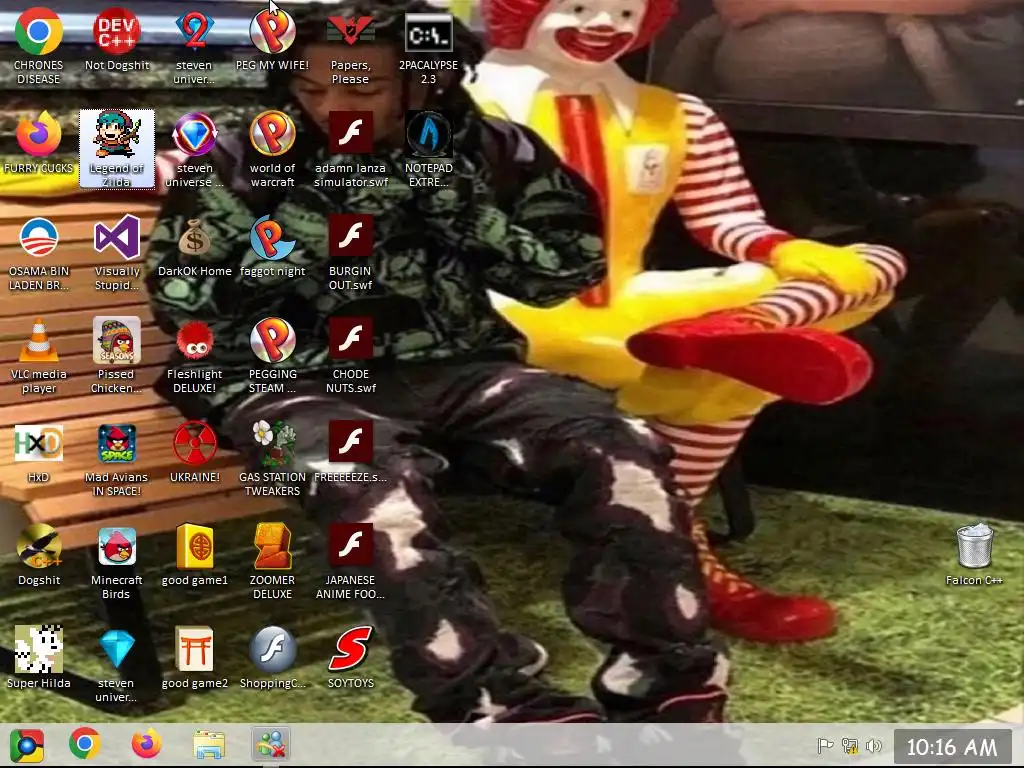
Task: Open the Minecraft Birds desktop icon
Action: point(117,547)
